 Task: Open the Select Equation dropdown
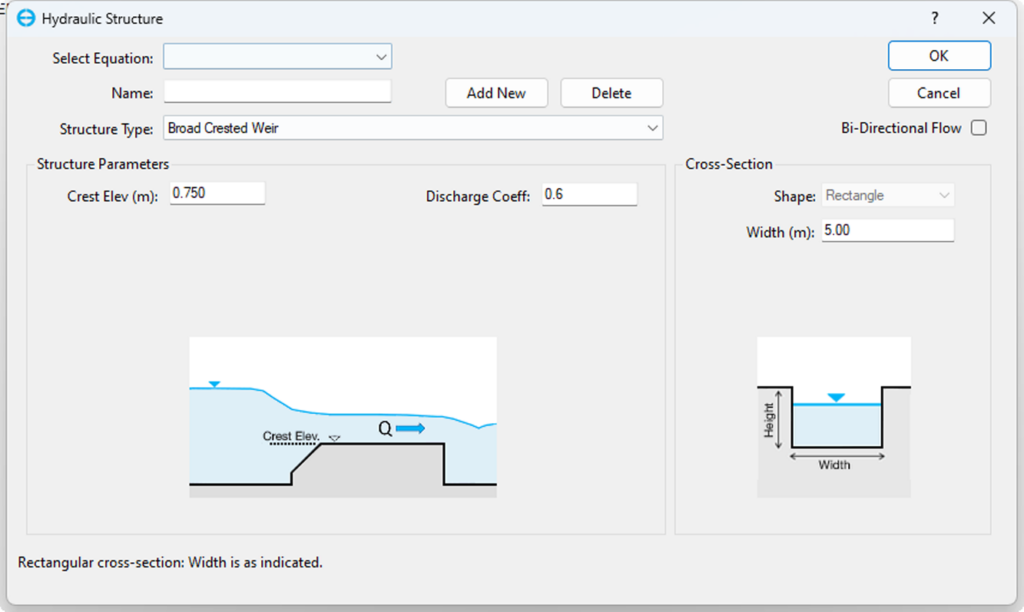(278, 57)
